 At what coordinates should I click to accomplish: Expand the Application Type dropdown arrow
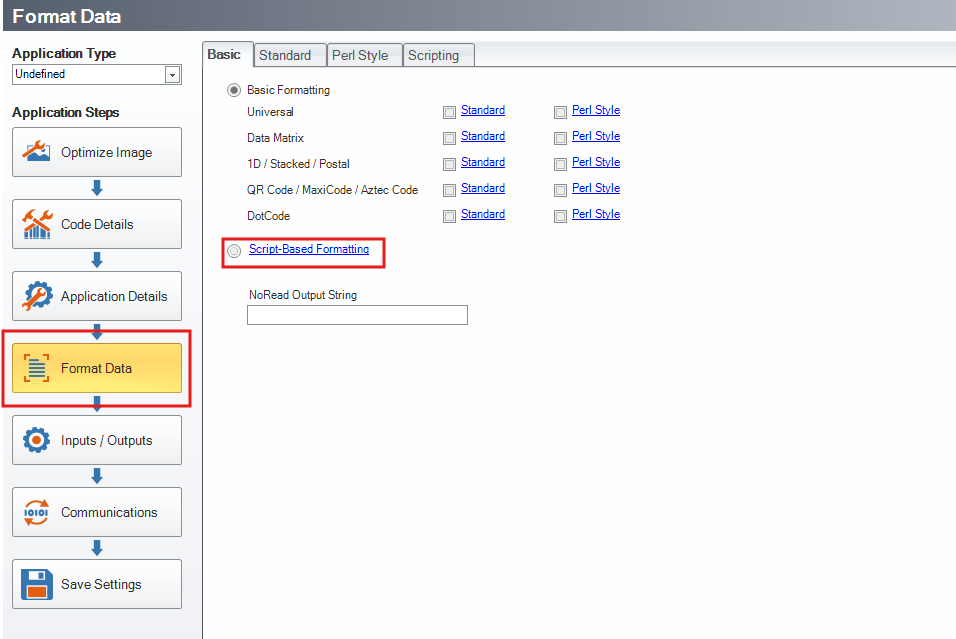pyautogui.click(x=173, y=74)
